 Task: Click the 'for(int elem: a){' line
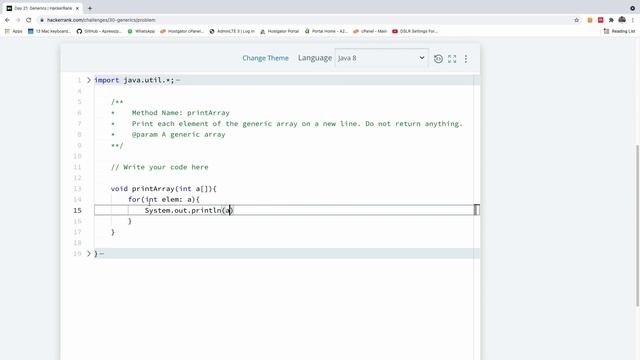coord(164,199)
